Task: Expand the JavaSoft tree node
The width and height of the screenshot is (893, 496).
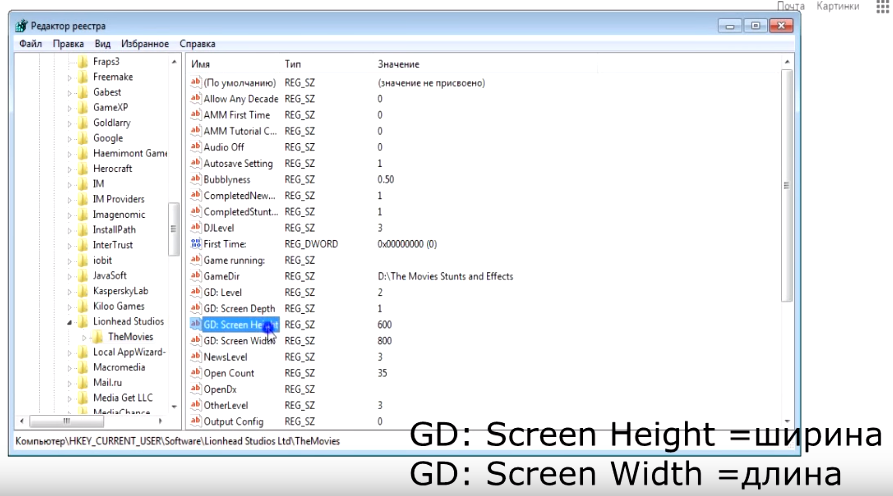Action: (69, 276)
